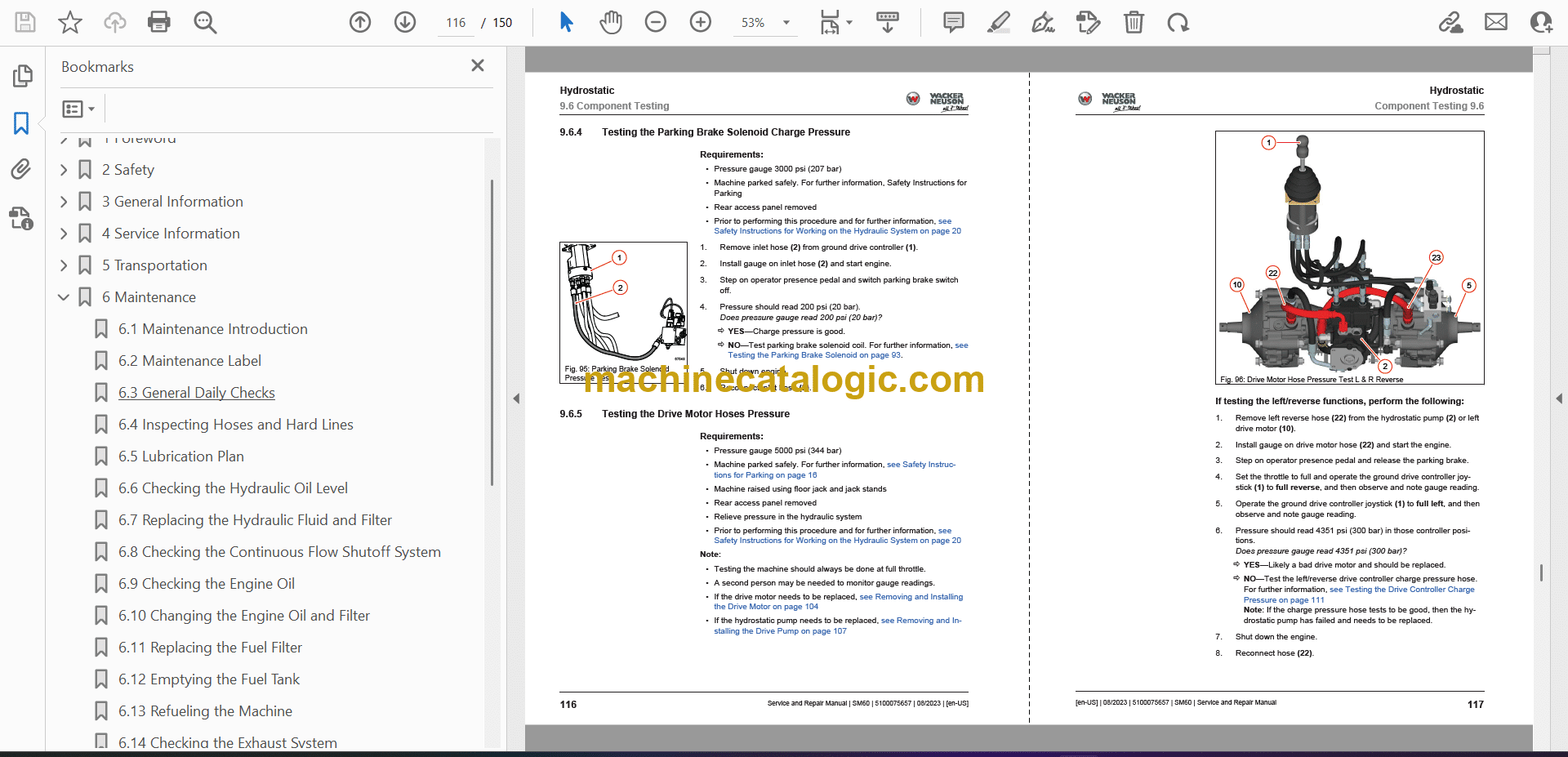Close the Bookmarks panel
This screenshot has height=757, width=1568.
pyautogui.click(x=478, y=65)
